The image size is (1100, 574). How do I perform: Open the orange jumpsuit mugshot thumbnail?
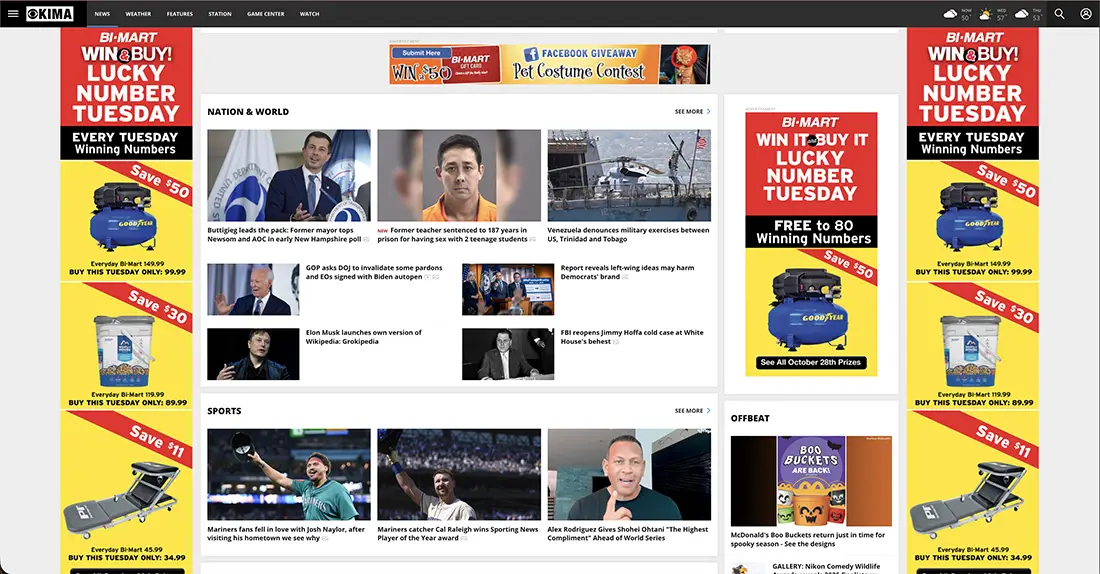459,175
